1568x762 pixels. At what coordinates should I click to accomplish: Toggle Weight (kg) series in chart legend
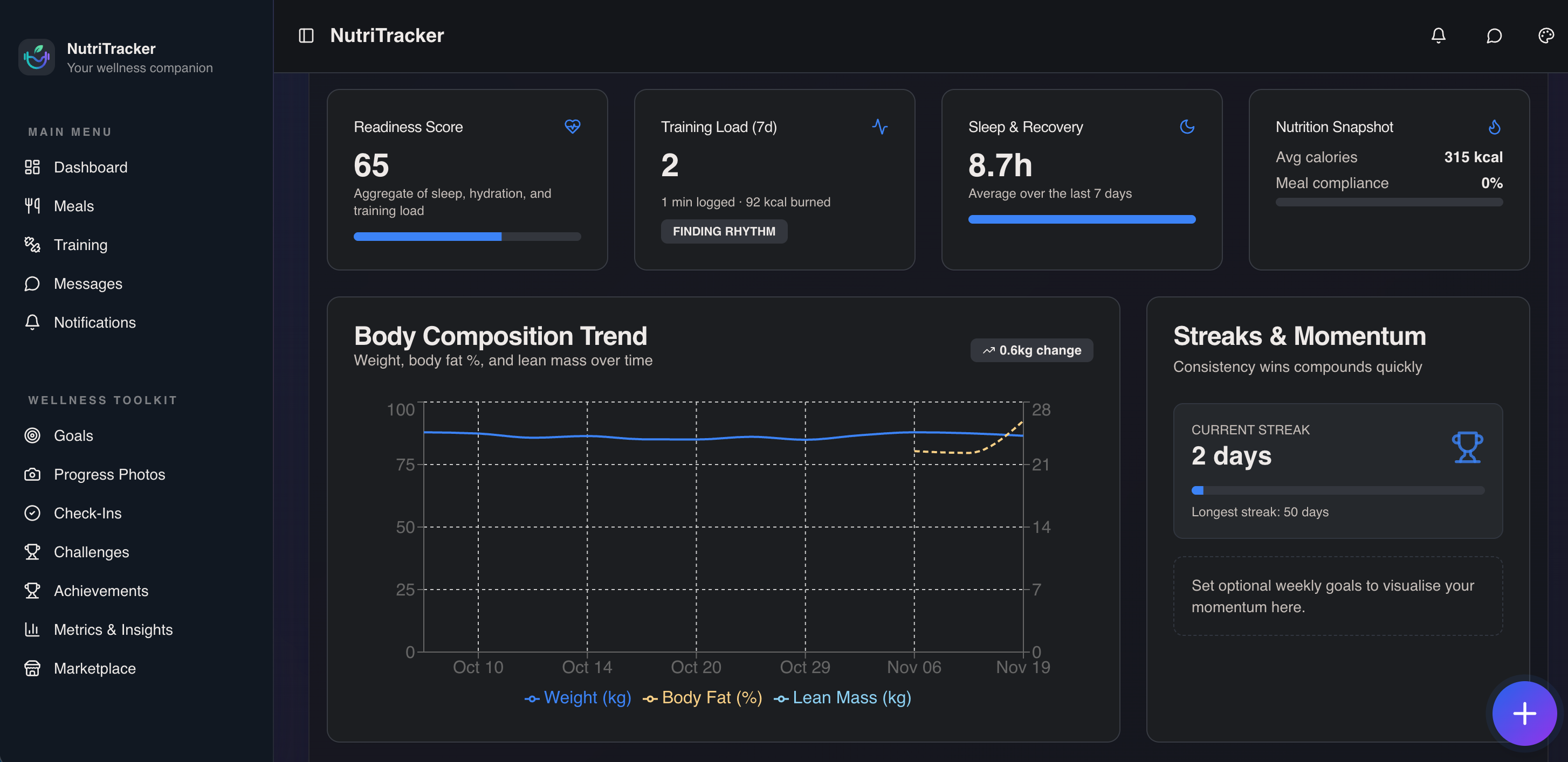[577, 697]
